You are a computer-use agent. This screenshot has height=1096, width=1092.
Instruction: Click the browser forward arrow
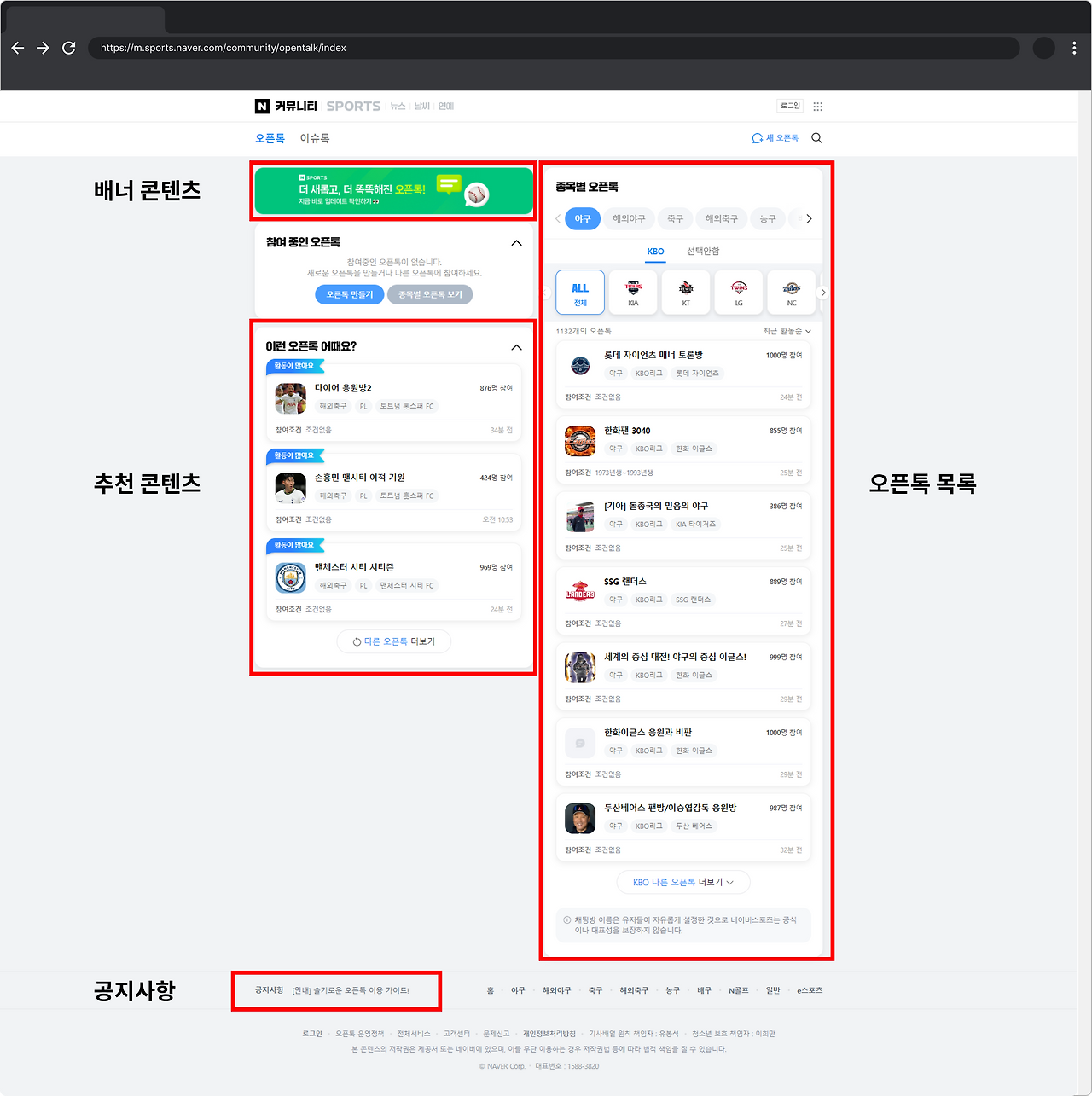pyautogui.click(x=44, y=48)
